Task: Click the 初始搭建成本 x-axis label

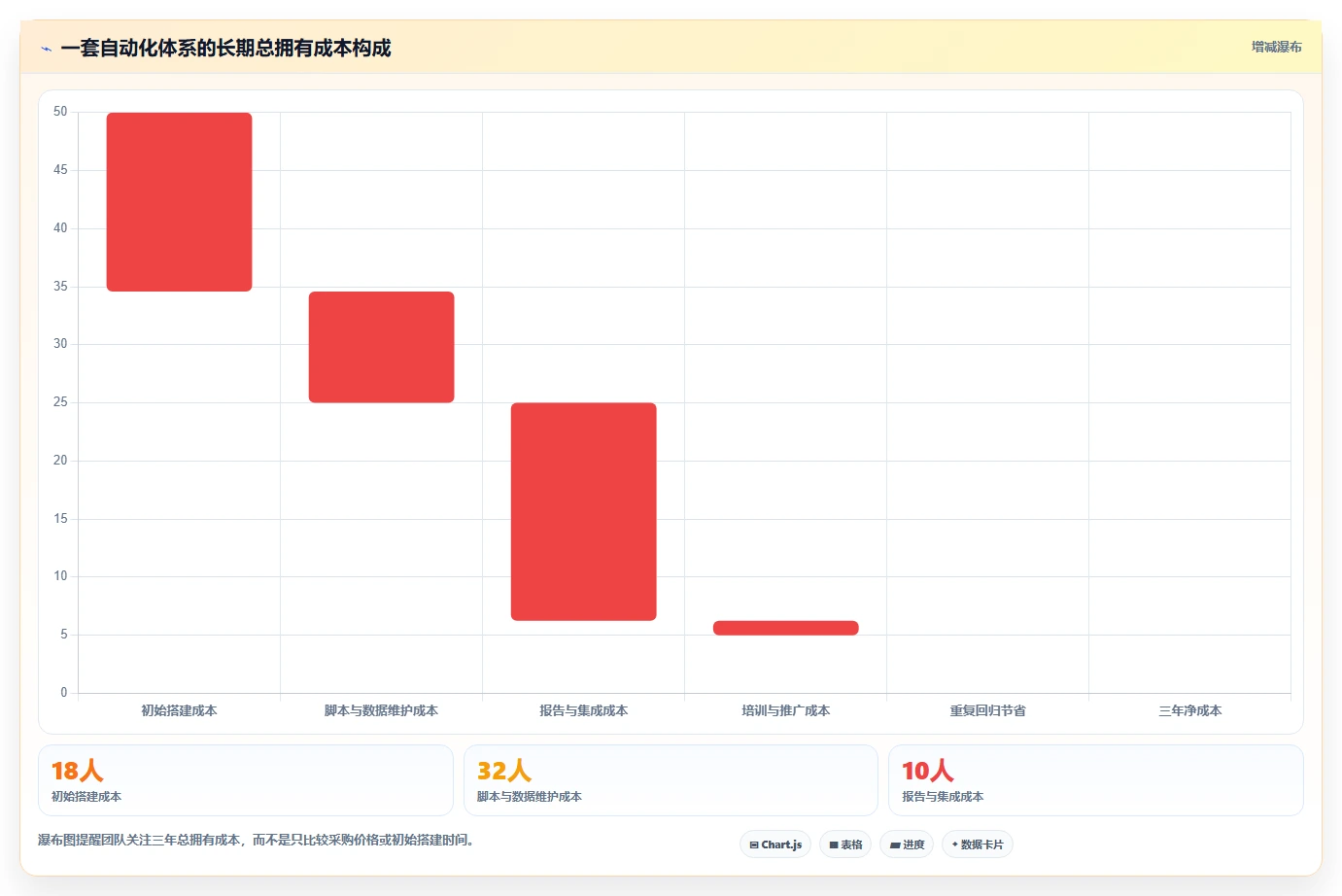Action: [x=179, y=710]
